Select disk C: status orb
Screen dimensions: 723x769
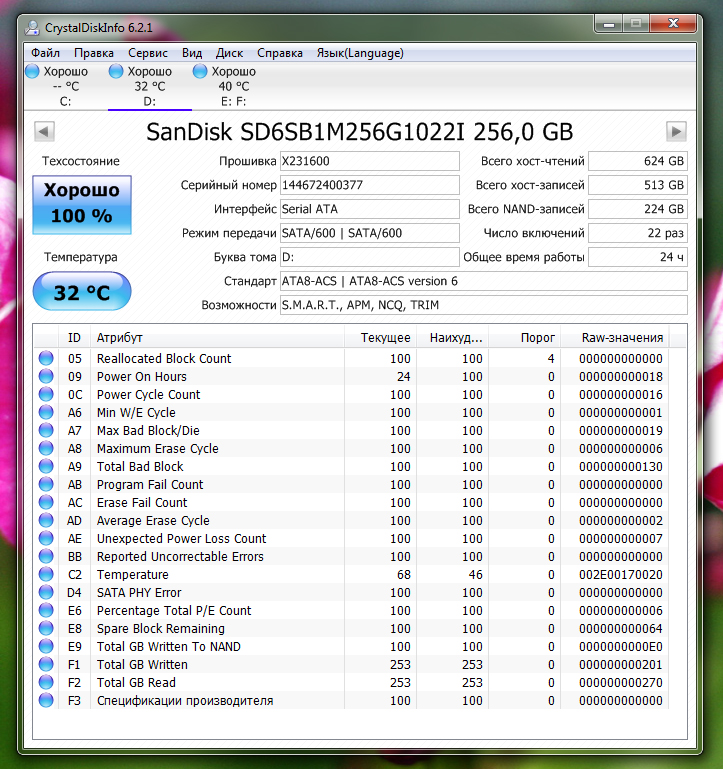pos(32,71)
